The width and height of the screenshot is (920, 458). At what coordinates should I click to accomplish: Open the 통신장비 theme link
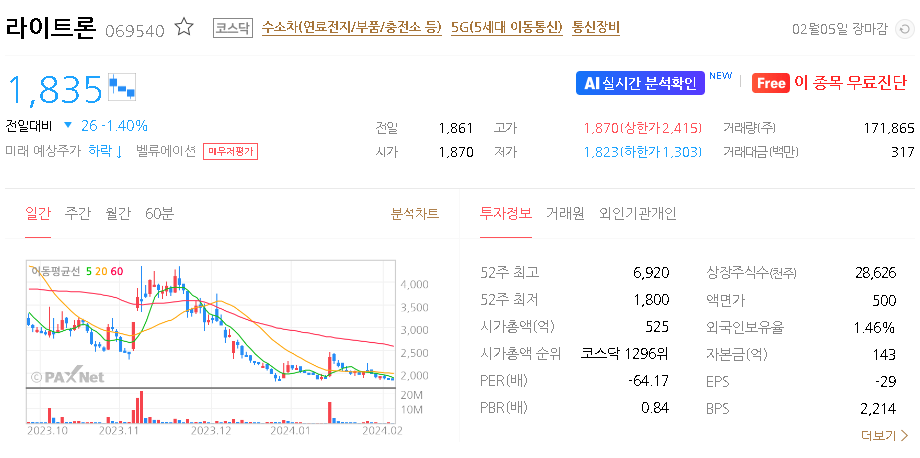596,28
